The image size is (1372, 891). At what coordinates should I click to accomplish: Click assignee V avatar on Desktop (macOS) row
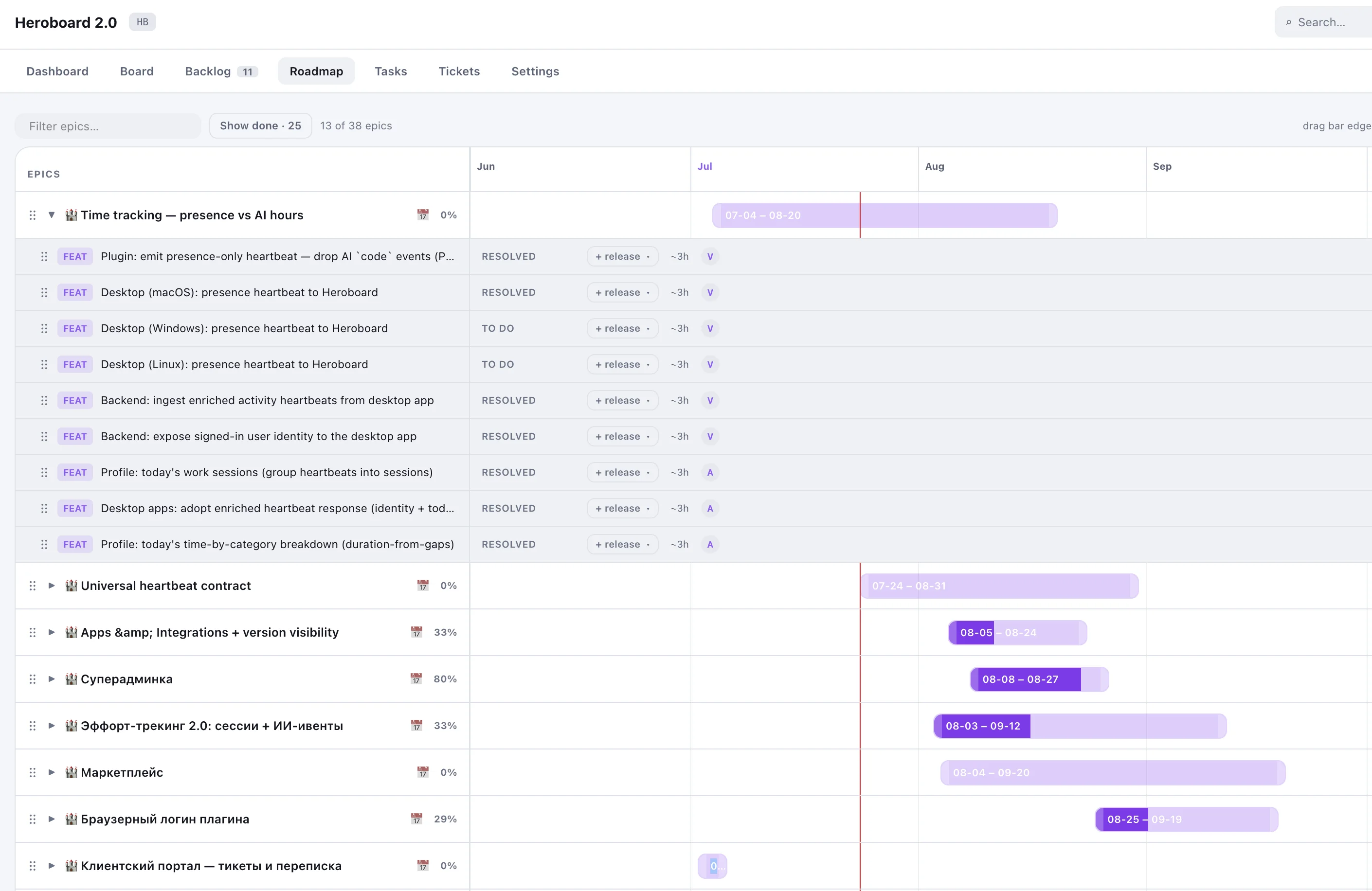tap(710, 292)
